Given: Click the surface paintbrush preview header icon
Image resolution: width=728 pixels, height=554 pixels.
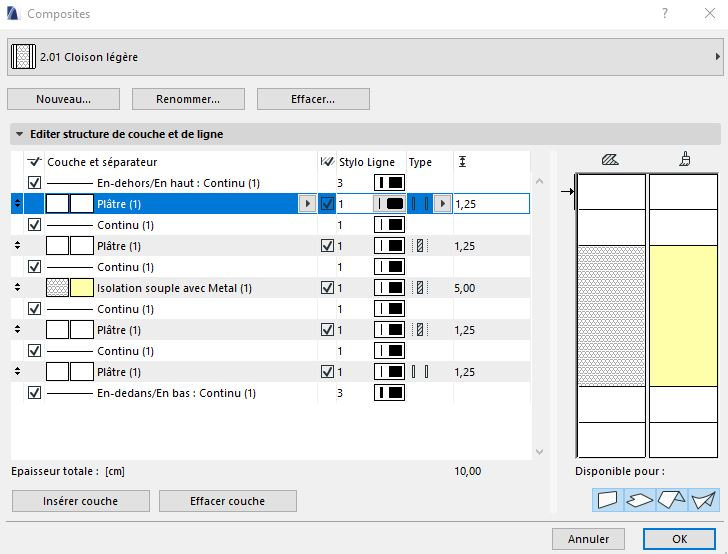Looking at the screenshot, I should click(x=684, y=159).
